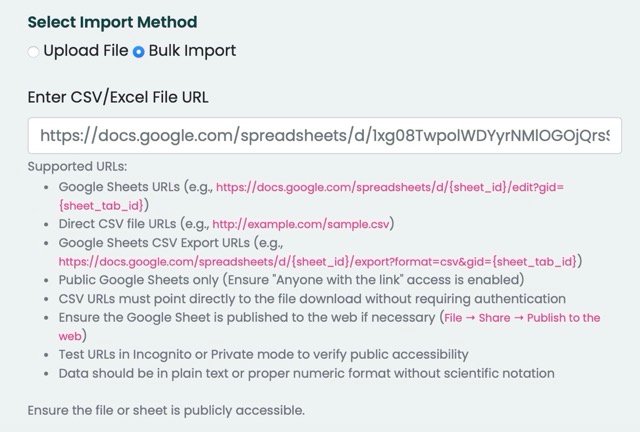
Task: Click the Google Sheets edit?gid= example URL
Action: click(x=408, y=186)
